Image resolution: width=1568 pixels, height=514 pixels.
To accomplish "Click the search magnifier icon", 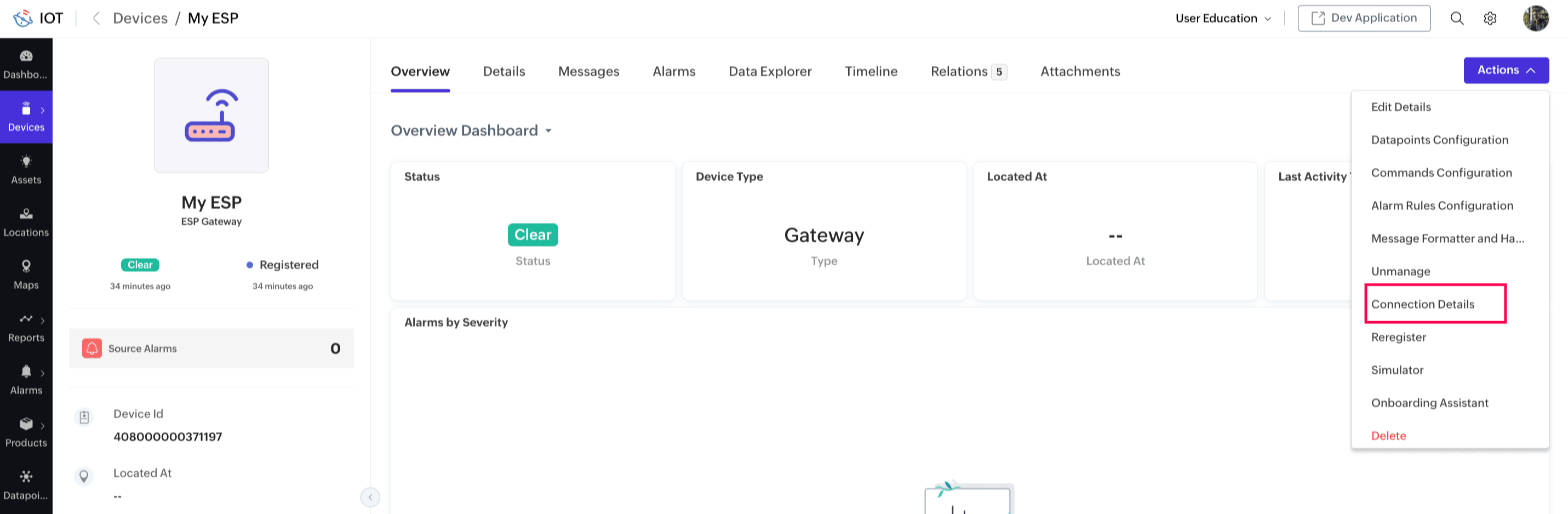I will [x=1457, y=18].
